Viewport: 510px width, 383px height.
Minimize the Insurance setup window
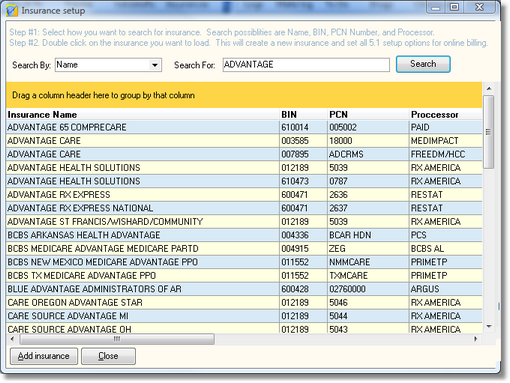coord(436,7)
